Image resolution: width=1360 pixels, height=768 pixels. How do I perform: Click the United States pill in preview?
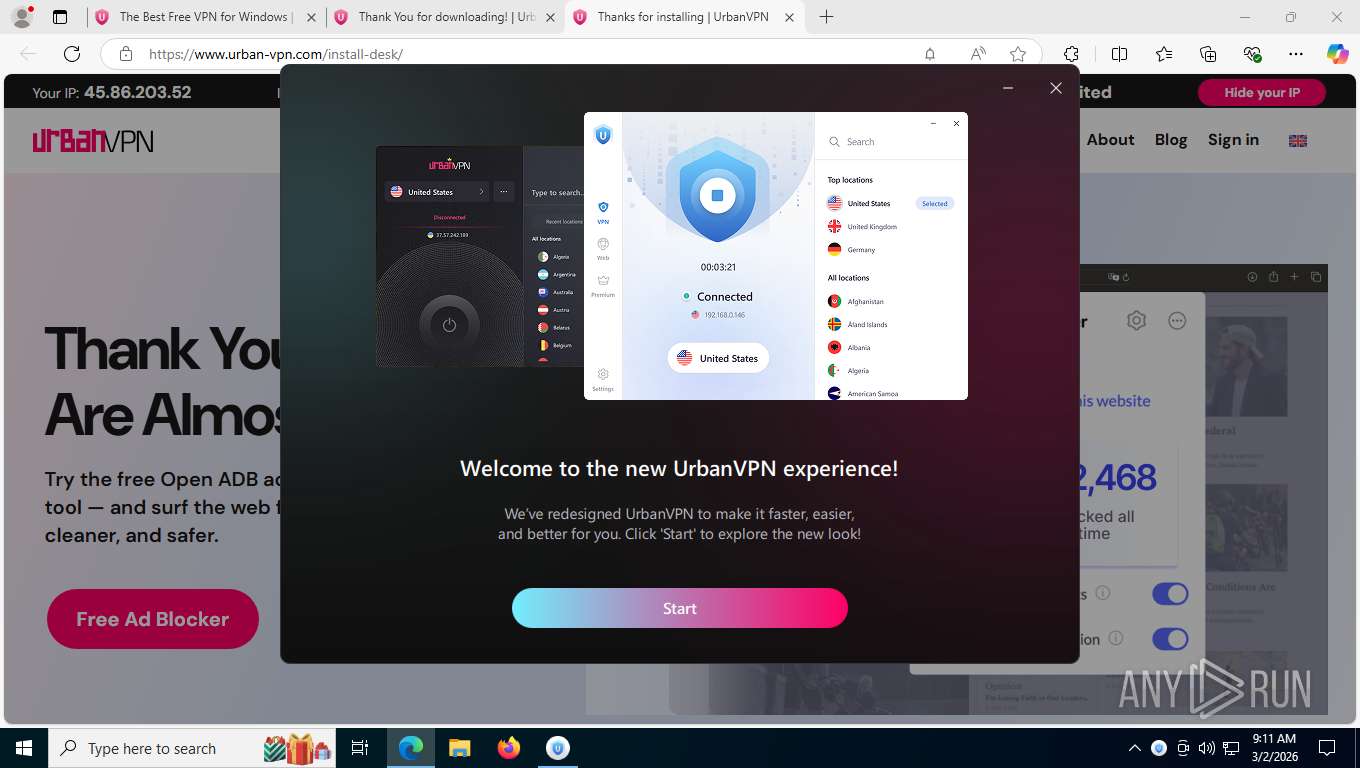click(x=718, y=358)
